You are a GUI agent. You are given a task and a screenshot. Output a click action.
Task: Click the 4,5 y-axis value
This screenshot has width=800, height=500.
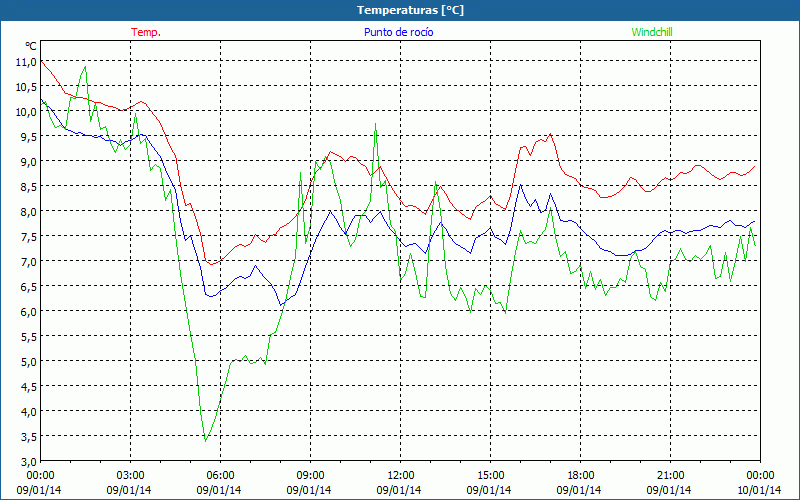point(28,387)
